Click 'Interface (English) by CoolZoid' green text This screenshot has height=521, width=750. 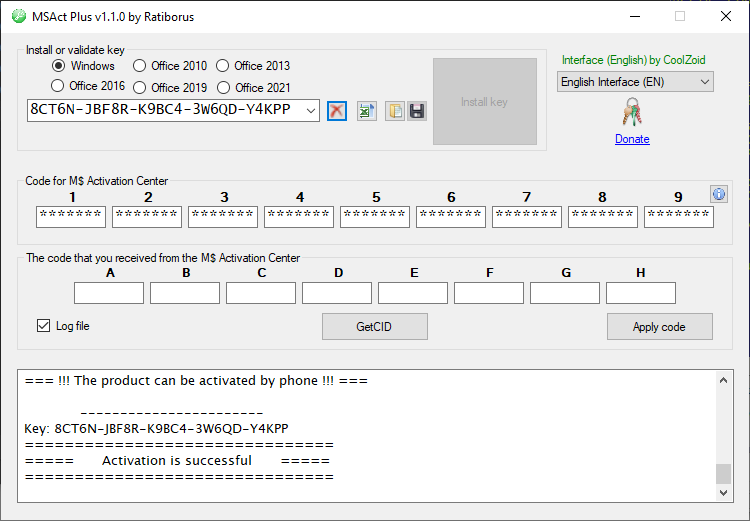pos(634,60)
